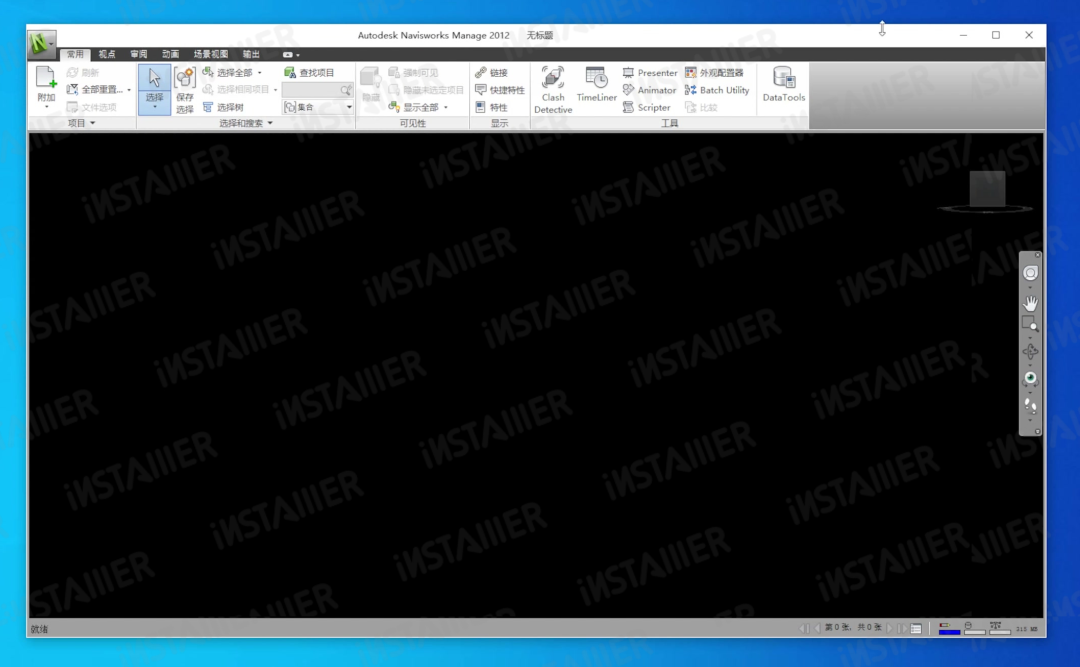Click the web server progress bar indicator
This screenshot has width=1080, height=667.
point(999,628)
